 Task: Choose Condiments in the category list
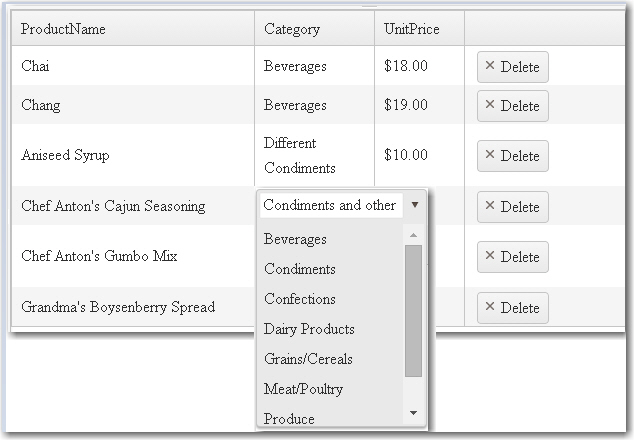point(300,269)
